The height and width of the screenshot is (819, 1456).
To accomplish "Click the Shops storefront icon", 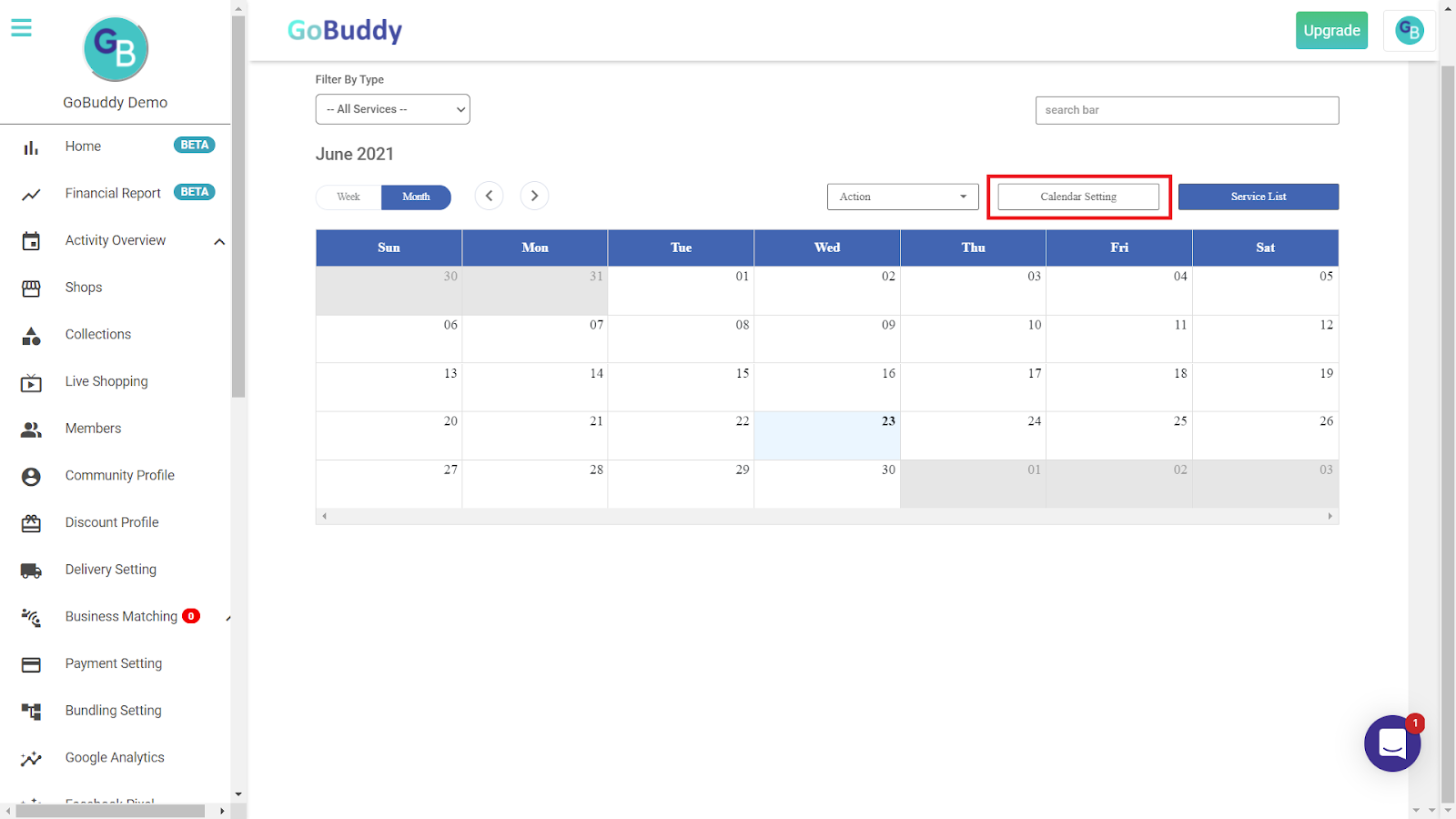I will 31,288.
